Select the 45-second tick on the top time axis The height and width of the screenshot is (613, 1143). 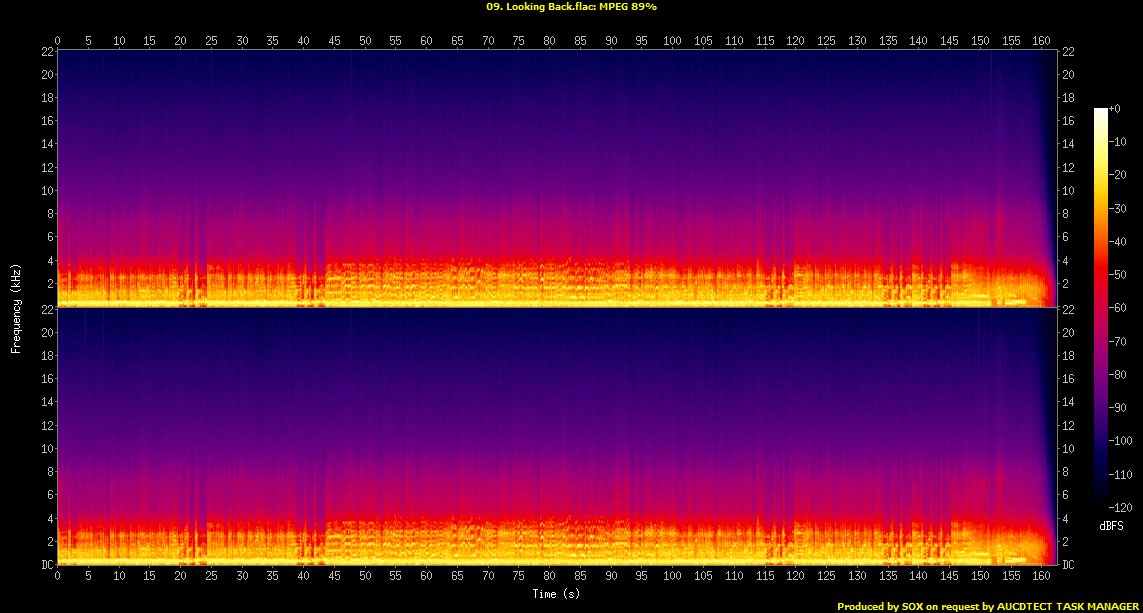[334, 40]
